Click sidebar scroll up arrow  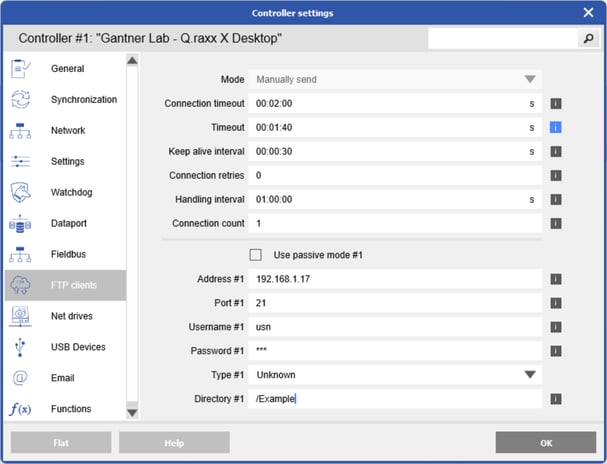132,60
